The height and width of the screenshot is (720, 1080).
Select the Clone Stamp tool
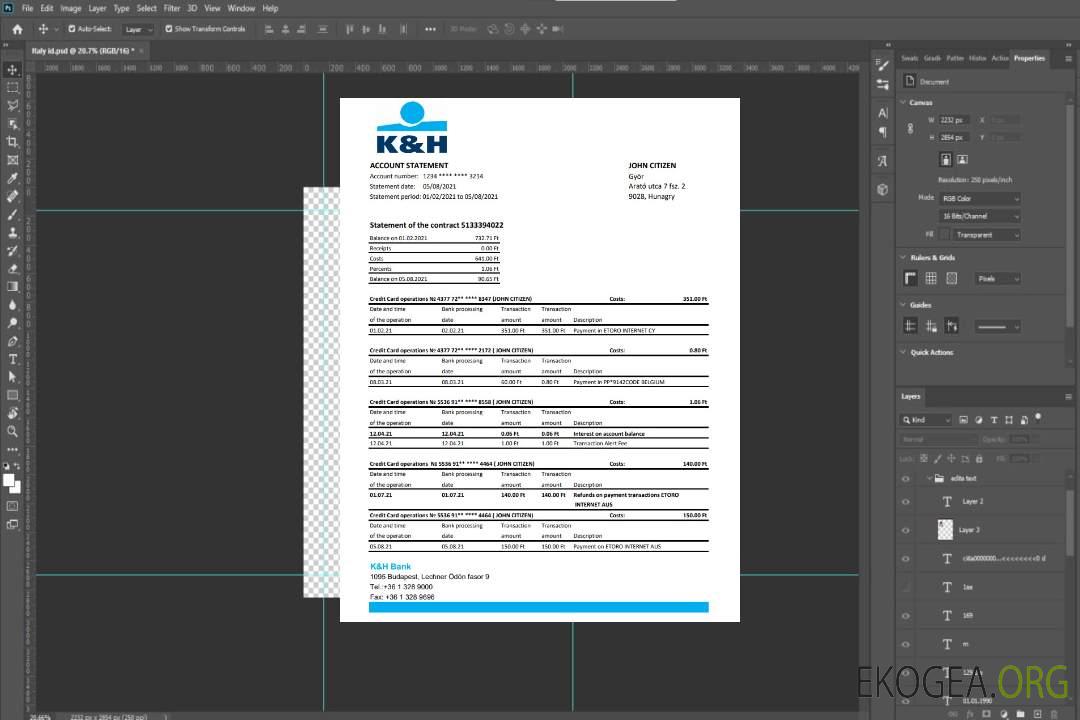pos(12,233)
